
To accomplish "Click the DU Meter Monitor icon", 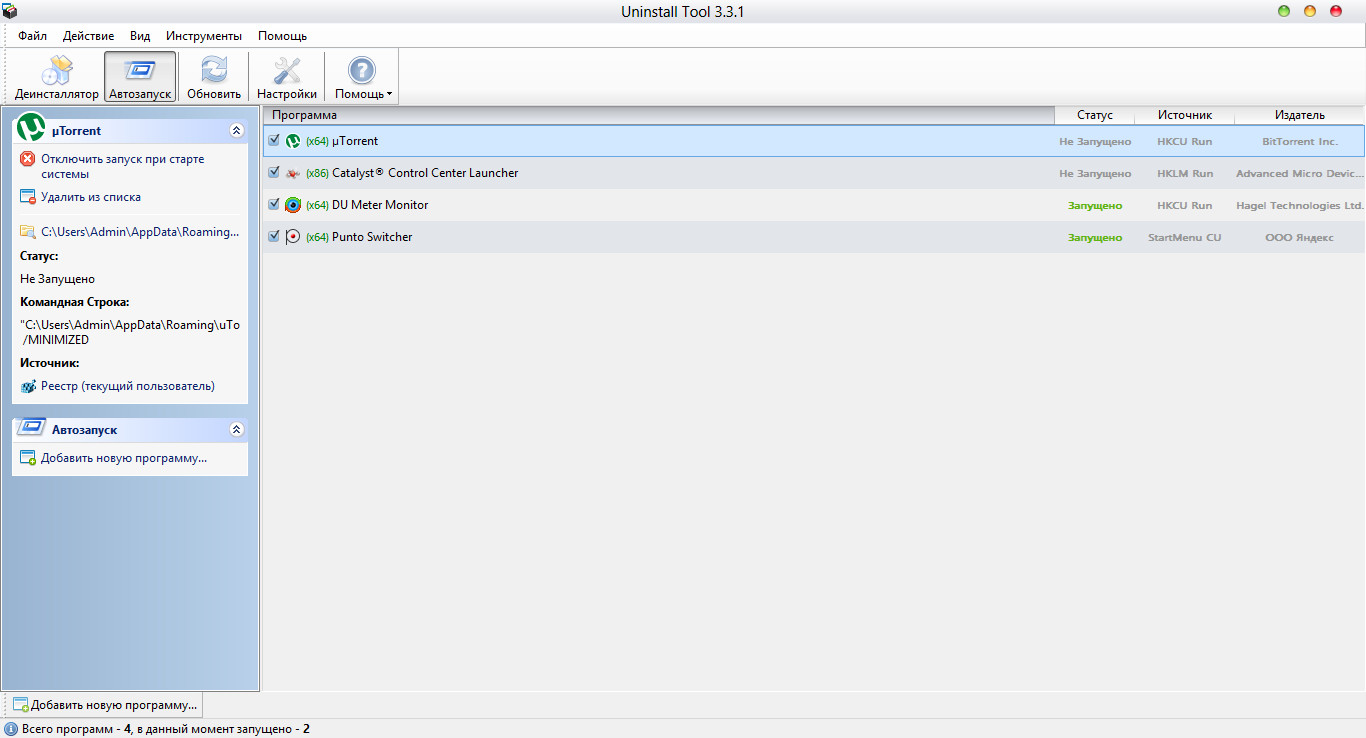I will (293, 205).
